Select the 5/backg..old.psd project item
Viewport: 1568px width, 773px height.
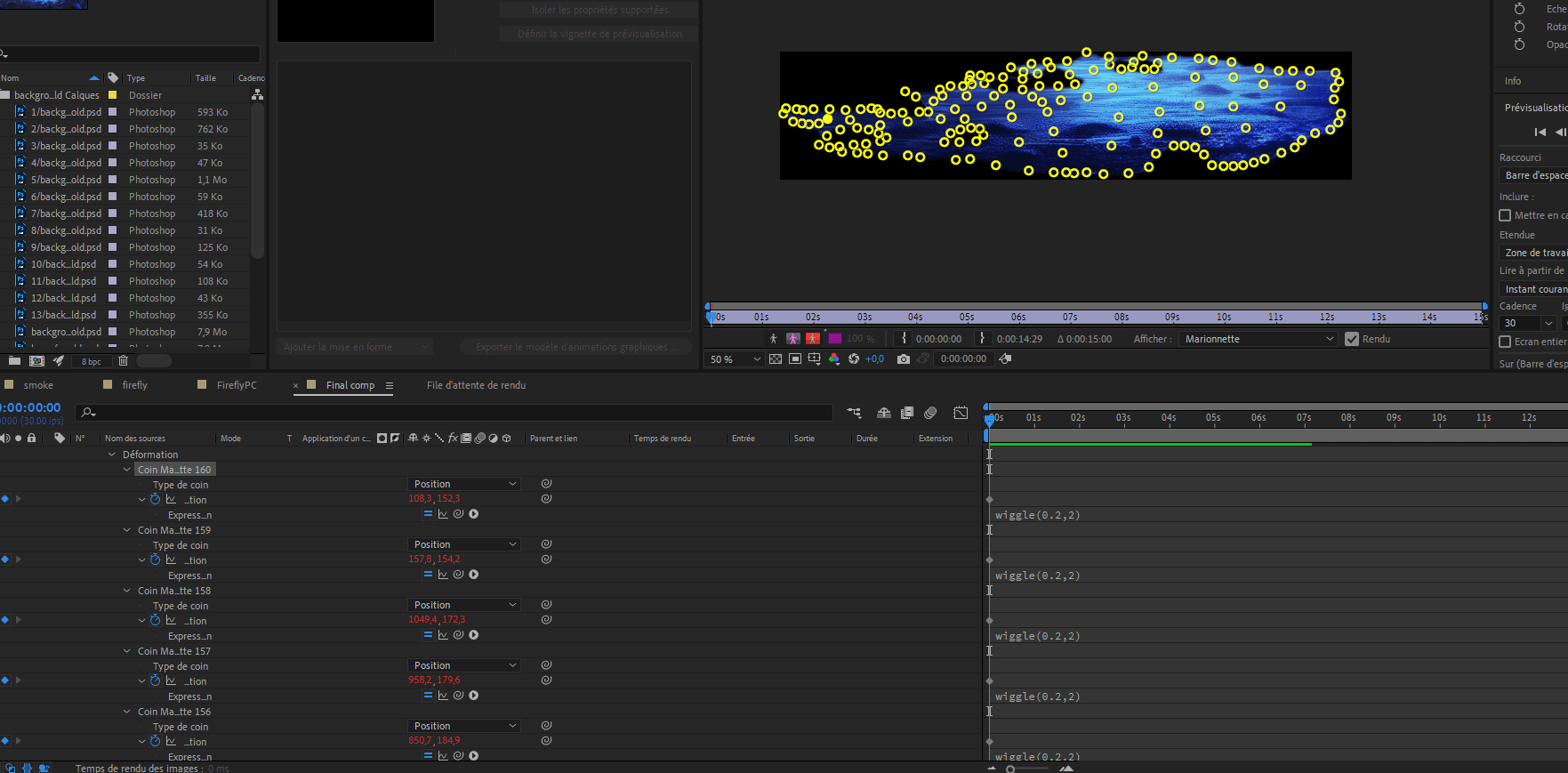coord(66,180)
